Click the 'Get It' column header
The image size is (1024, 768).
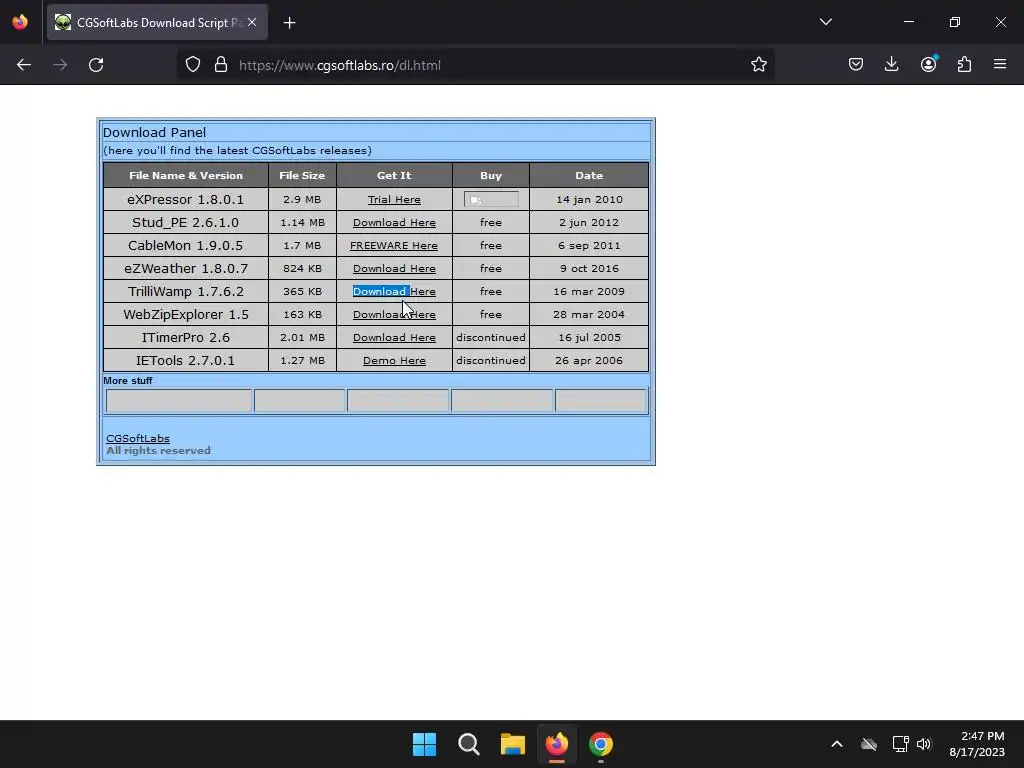(x=394, y=175)
